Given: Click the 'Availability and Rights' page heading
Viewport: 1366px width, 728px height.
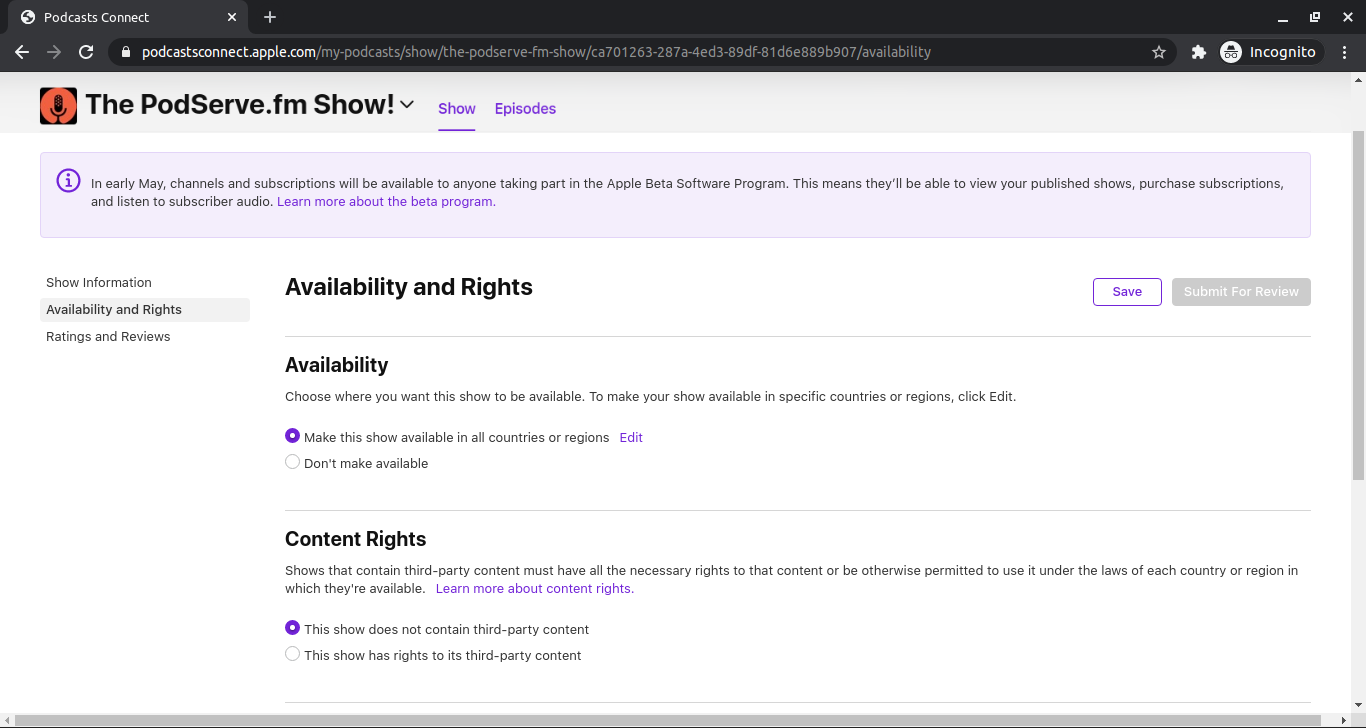Looking at the screenshot, I should [x=409, y=287].
